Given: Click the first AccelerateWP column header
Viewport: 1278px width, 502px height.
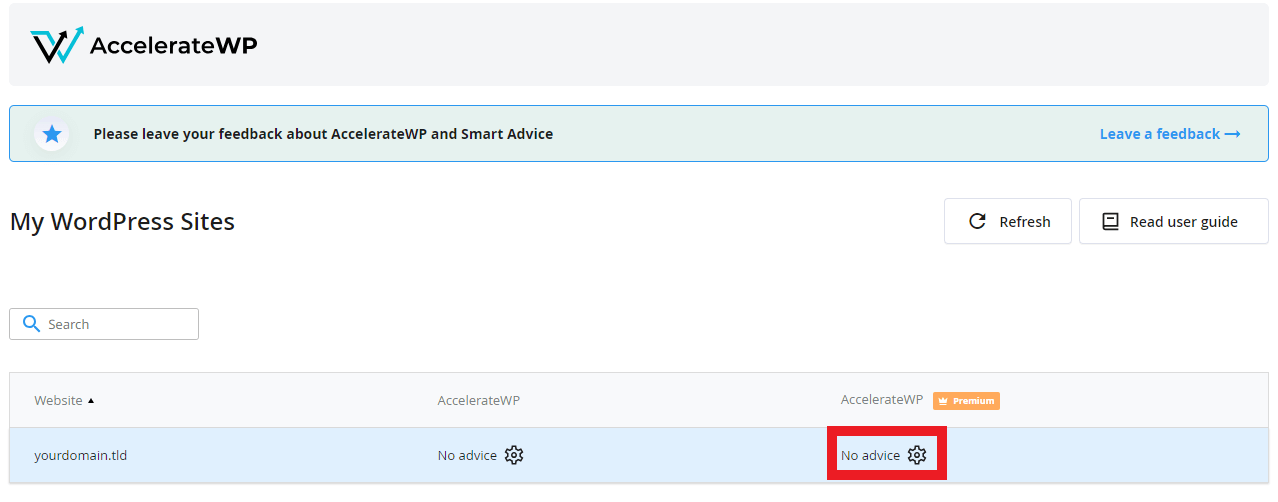Looking at the screenshot, I should point(479,400).
